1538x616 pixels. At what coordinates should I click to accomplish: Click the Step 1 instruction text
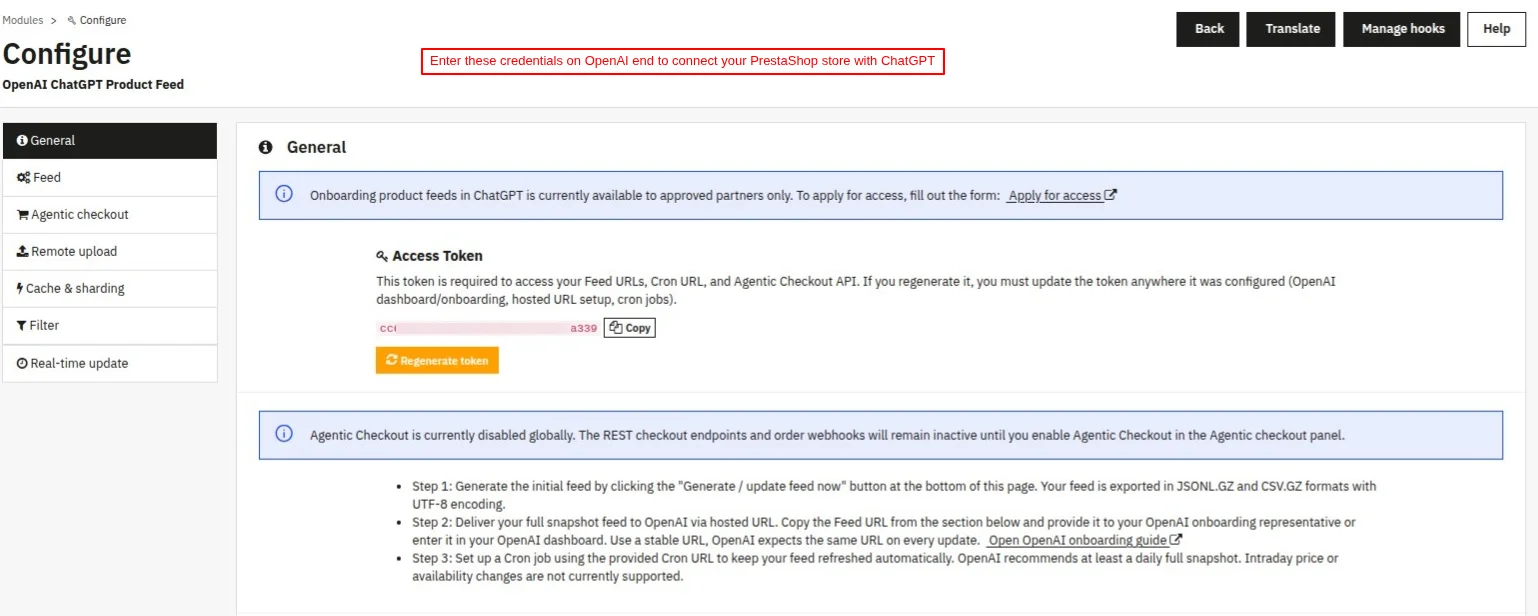pos(894,495)
